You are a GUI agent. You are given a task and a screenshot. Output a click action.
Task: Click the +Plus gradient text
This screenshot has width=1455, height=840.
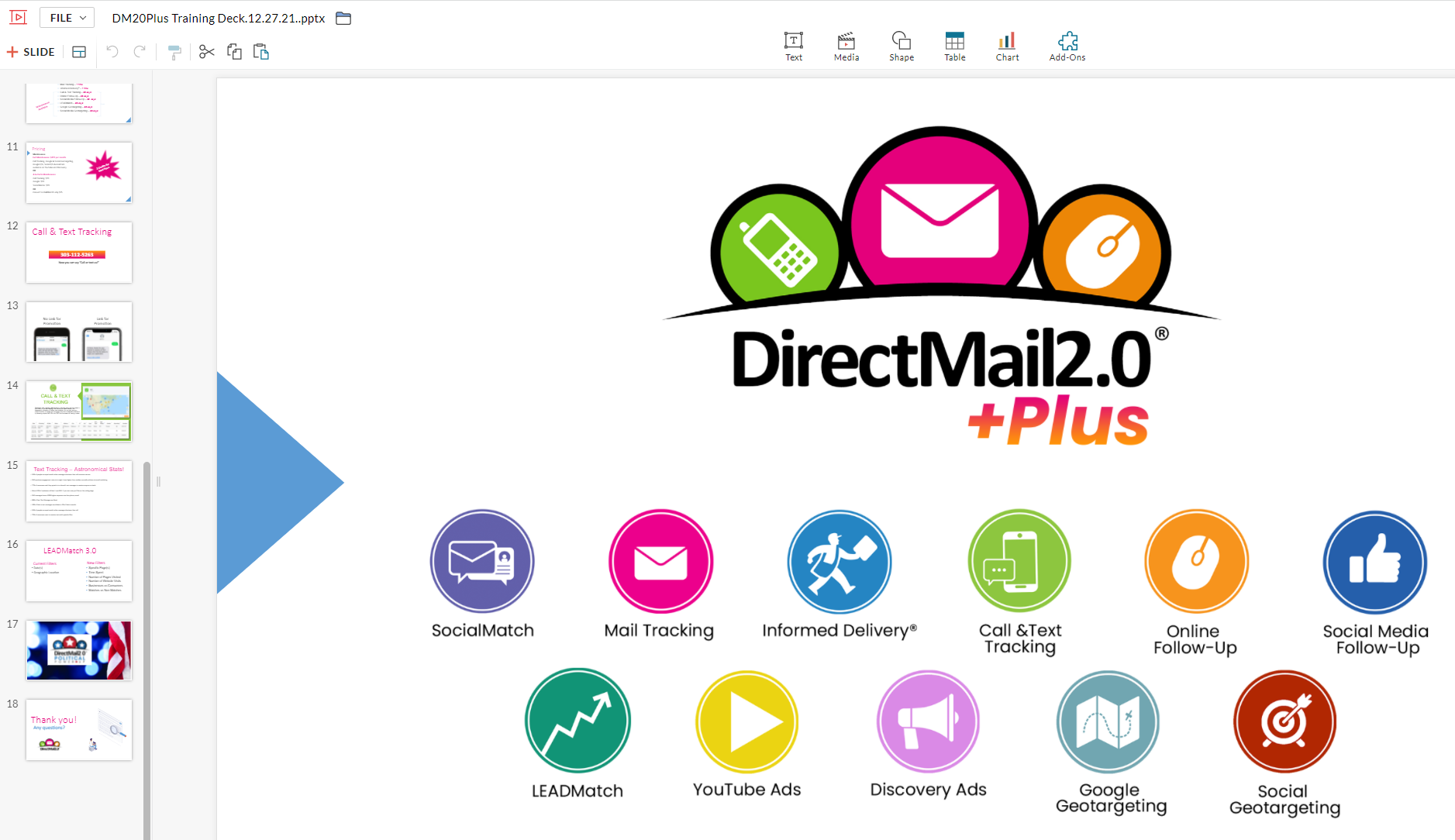[x=1059, y=421]
